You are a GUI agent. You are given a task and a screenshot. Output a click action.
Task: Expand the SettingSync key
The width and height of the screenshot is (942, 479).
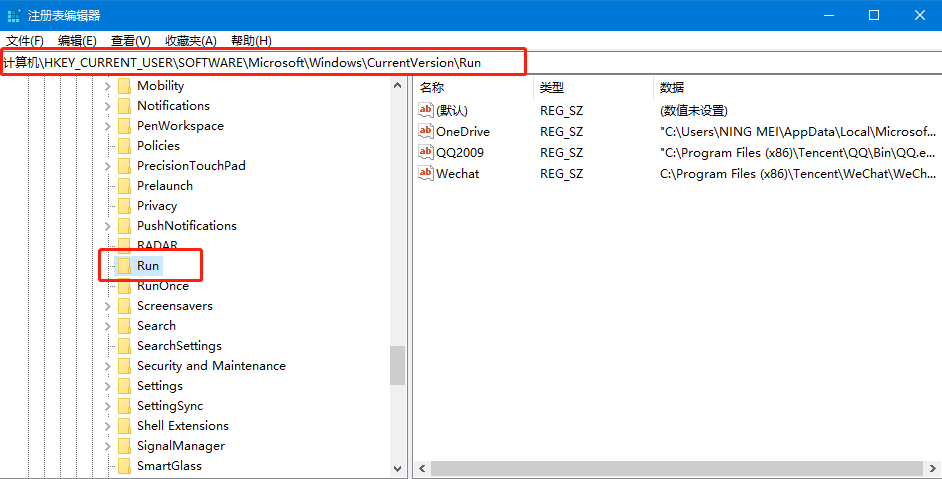[x=108, y=406]
